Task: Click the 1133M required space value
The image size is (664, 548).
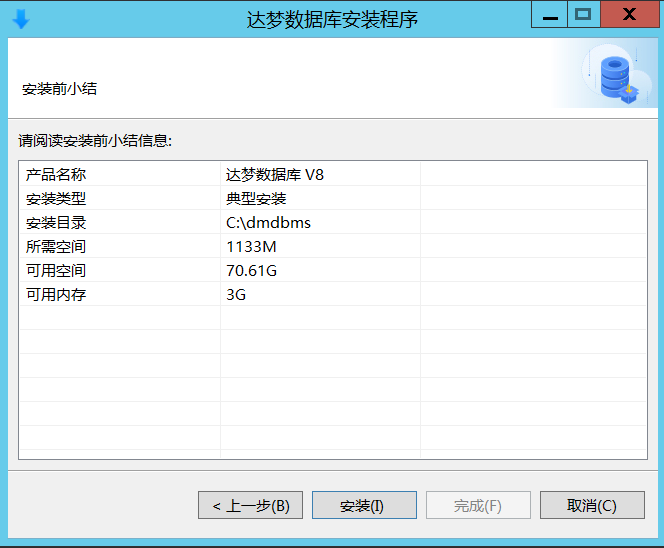Action: coord(252,246)
